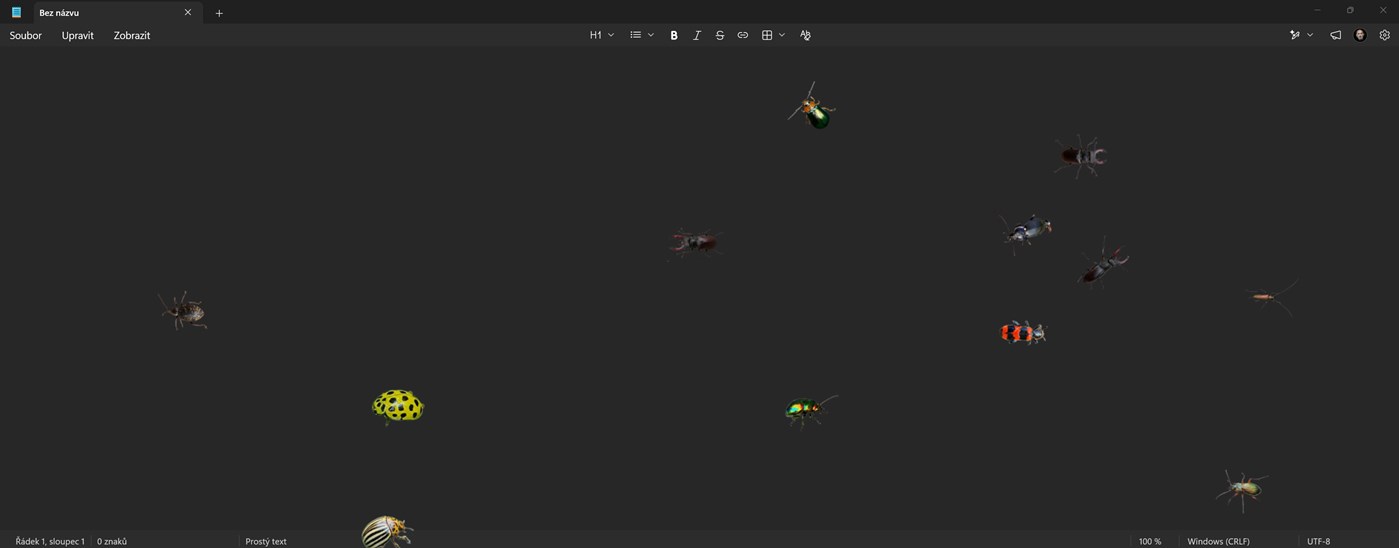Open the AI rewrite pen dropdown
The height and width of the screenshot is (548, 1399).
(1301, 35)
